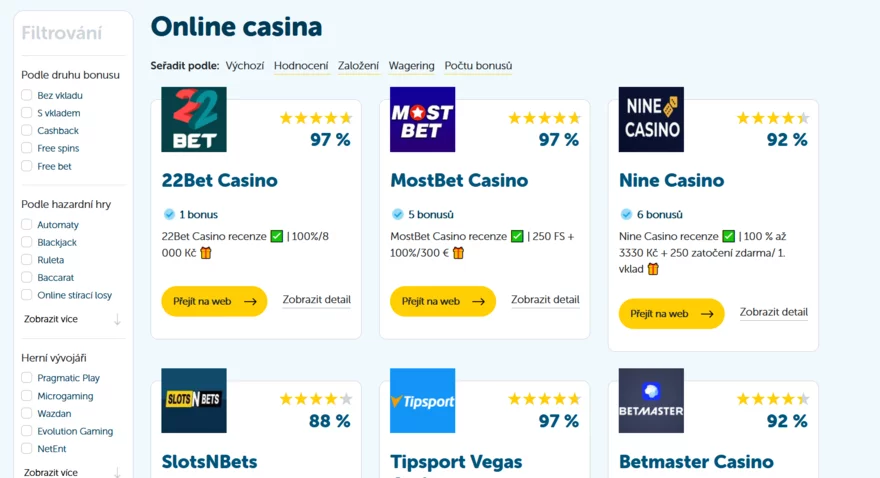Viewport: 880px width, 478px height.
Task: Sort list by 'Wagering'
Action: coord(411,66)
